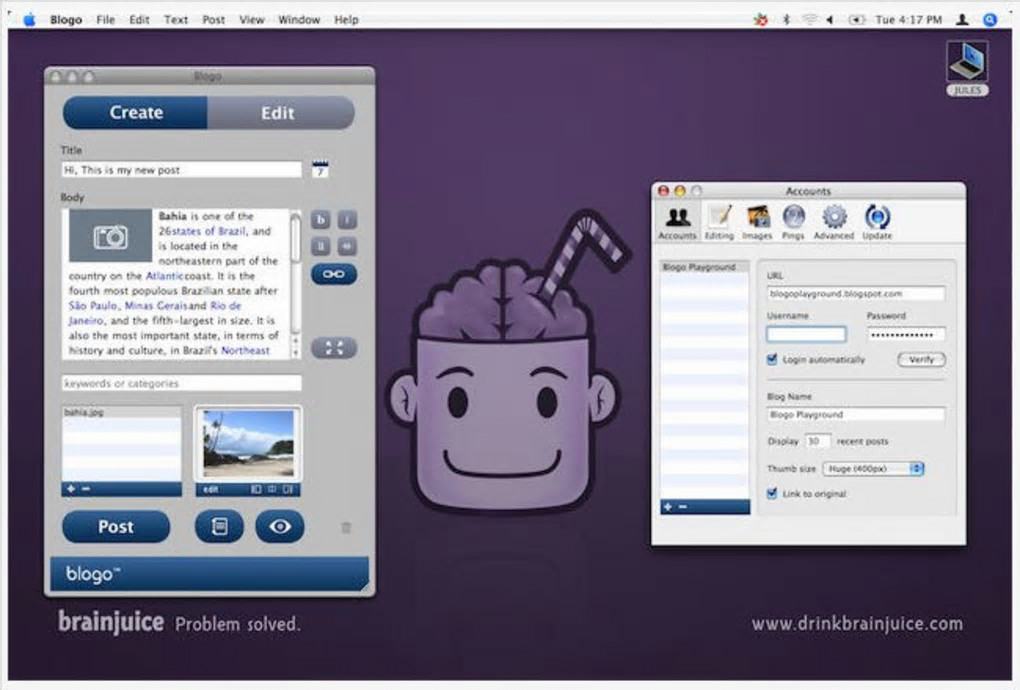
Task: Open Spotlight search in the menu bar
Action: 990,20
